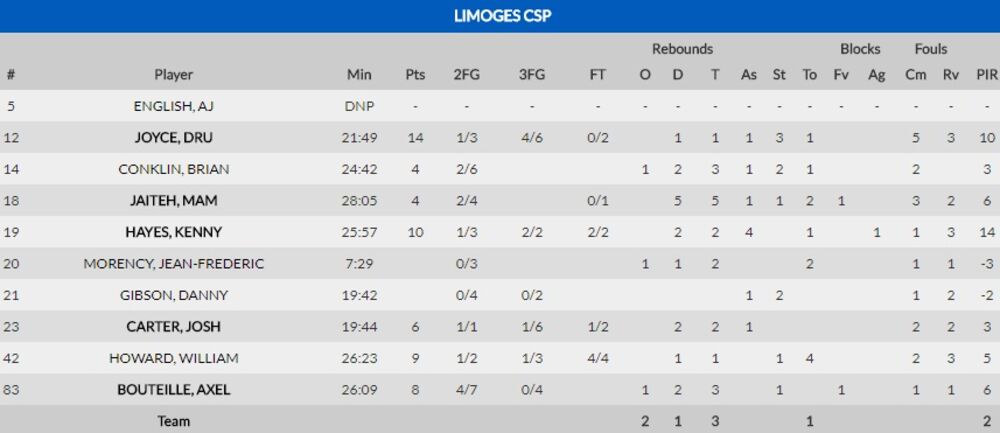Image resolution: width=1000 pixels, height=433 pixels.
Task: Click player name CONKLIN, BRIAN
Action: (173, 169)
